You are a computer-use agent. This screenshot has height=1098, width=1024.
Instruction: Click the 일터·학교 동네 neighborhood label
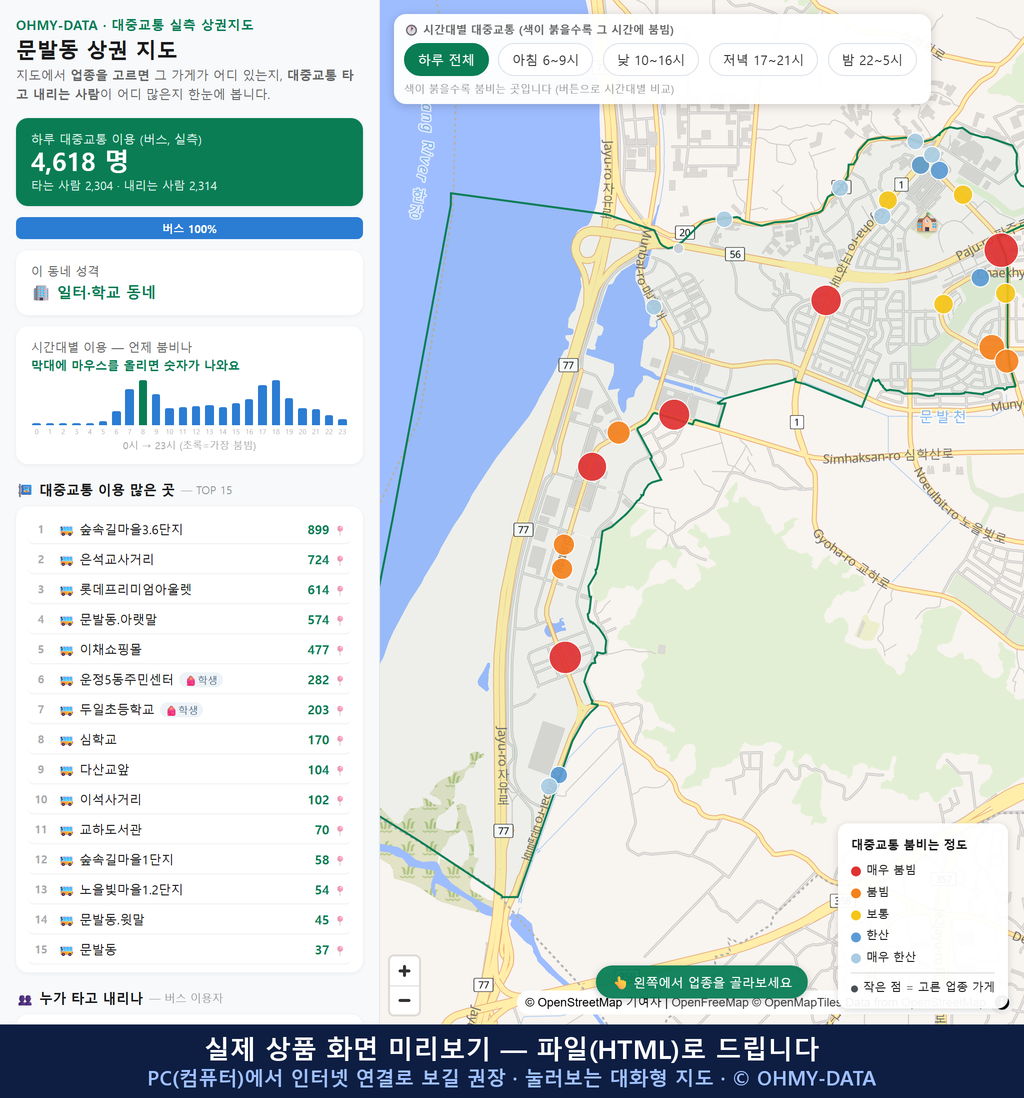pos(106,293)
